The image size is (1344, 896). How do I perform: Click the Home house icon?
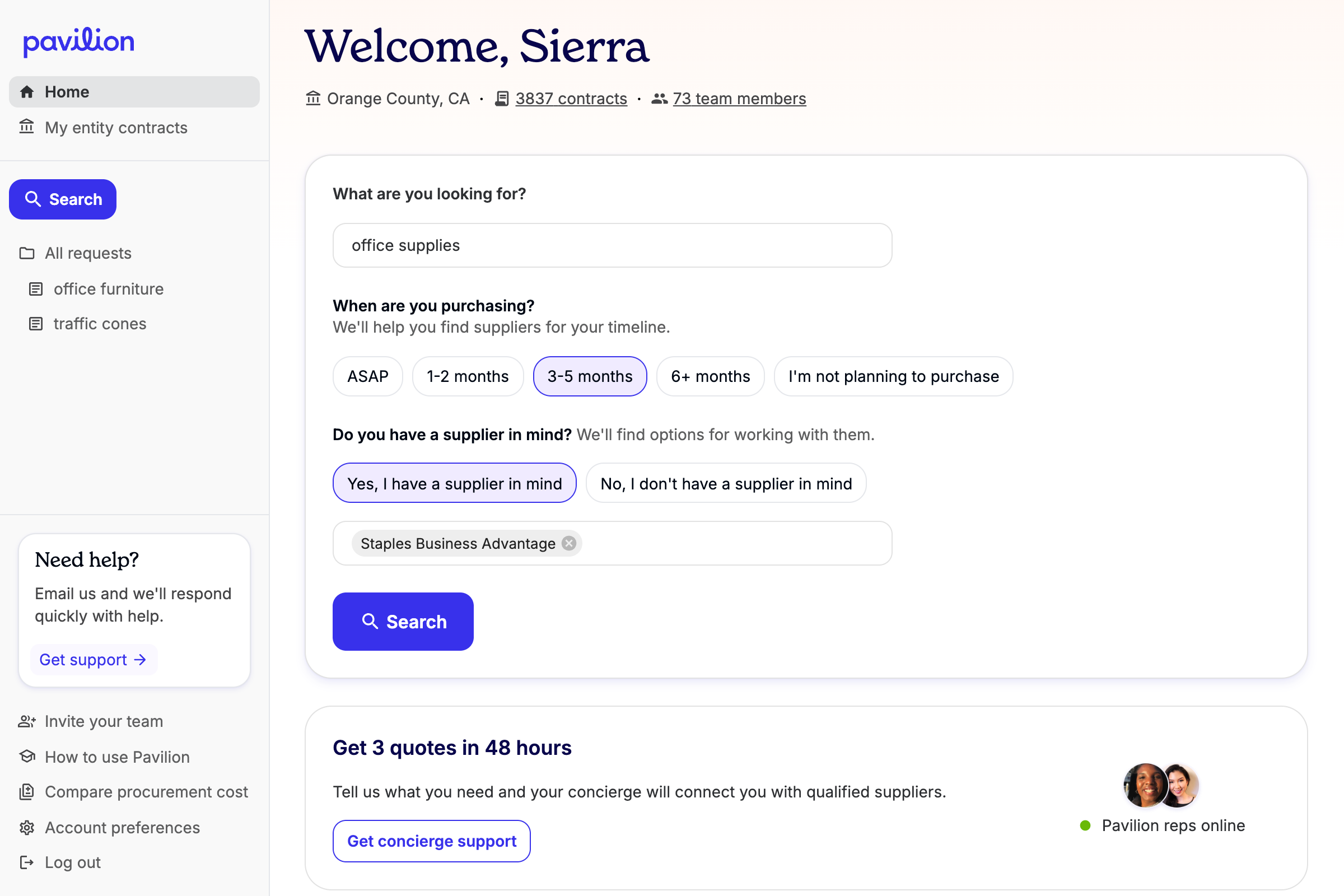(27, 92)
